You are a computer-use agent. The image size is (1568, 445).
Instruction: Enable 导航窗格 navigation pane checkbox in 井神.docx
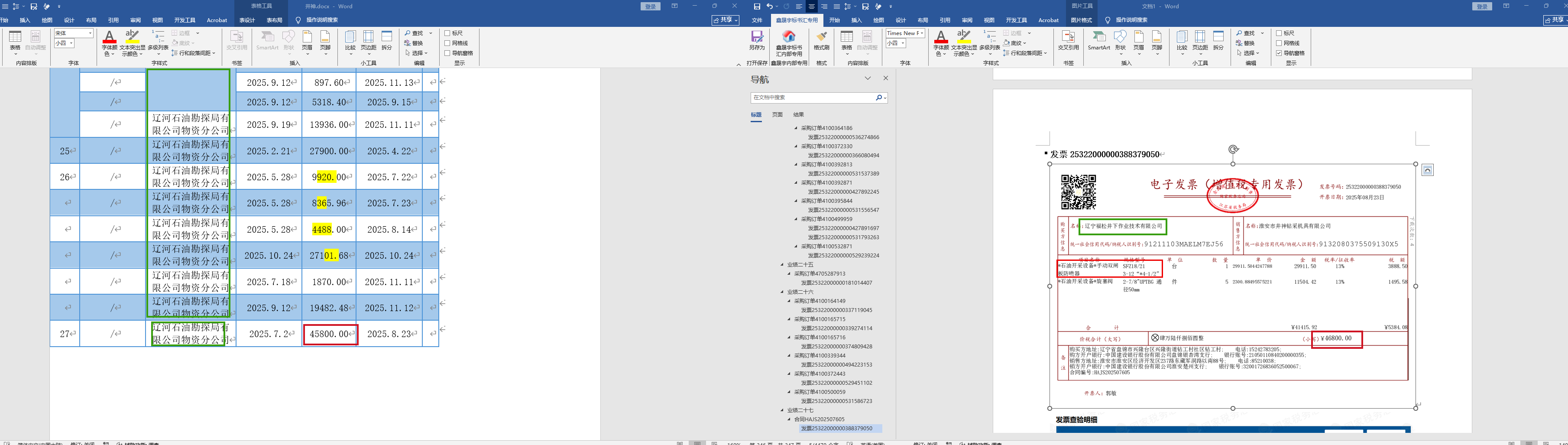tap(447, 53)
